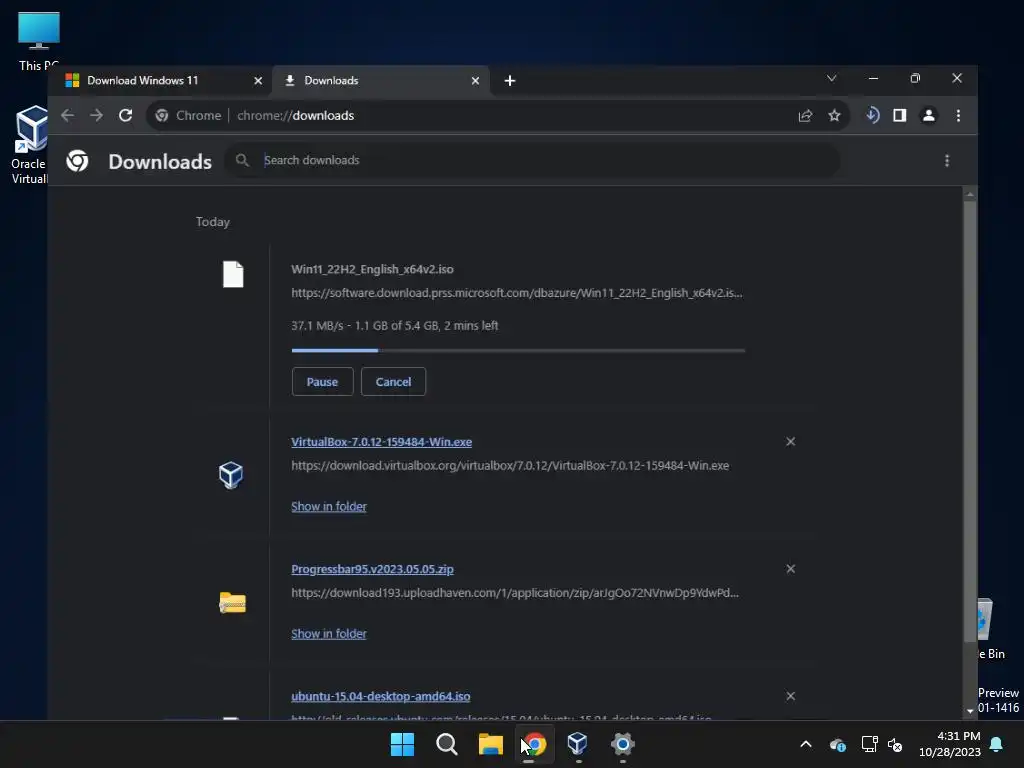The width and height of the screenshot is (1024, 768).
Task: Open VirtualBox from the taskbar
Action: 578,743
